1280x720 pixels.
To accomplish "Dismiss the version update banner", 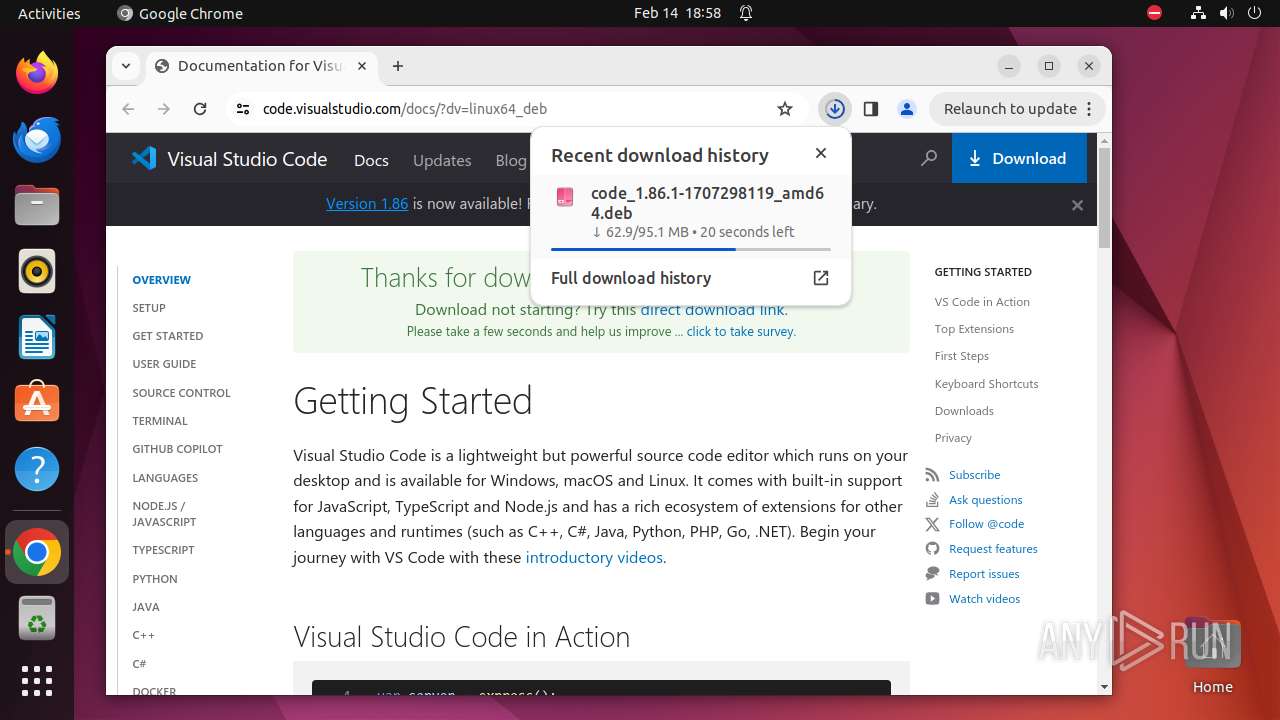I will 1077,205.
